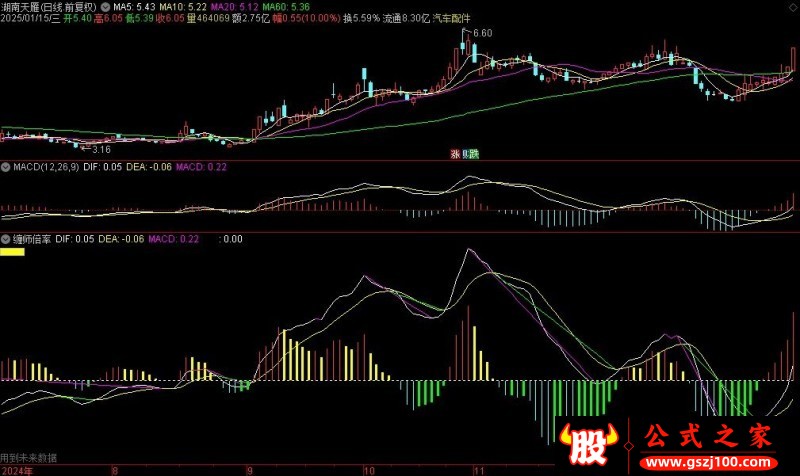Click the yellow block under 缠师倍率

click(12, 252)
